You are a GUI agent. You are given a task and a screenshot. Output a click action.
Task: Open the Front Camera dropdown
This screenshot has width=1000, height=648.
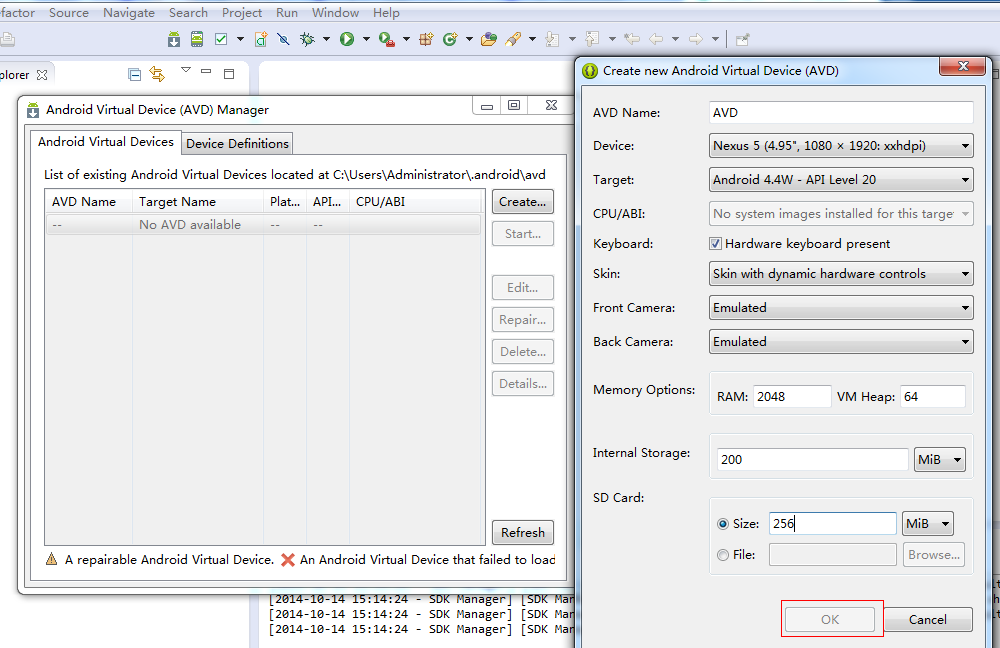tap(841, 307)
